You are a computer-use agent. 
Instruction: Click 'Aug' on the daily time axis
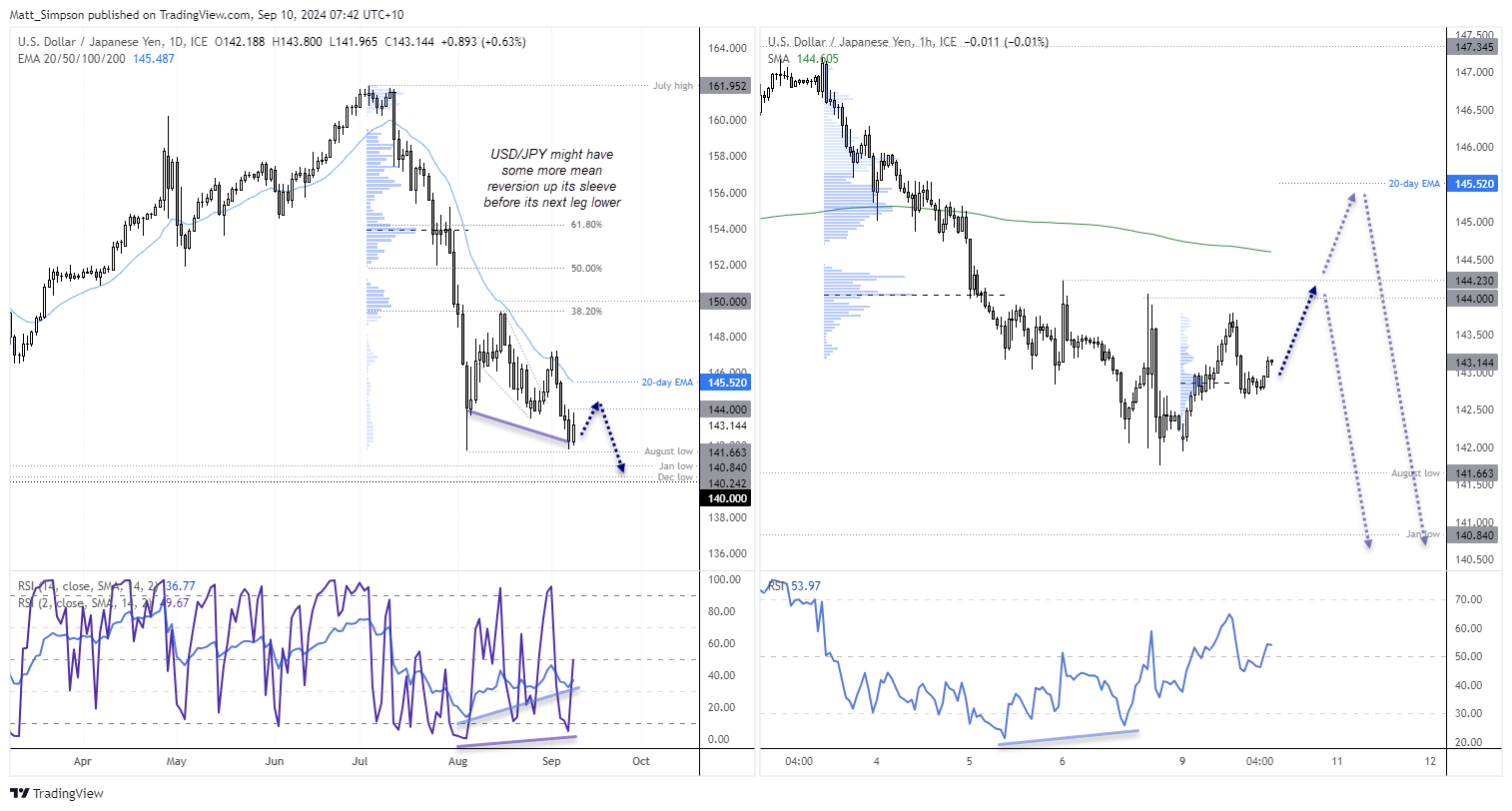[458, 761]
